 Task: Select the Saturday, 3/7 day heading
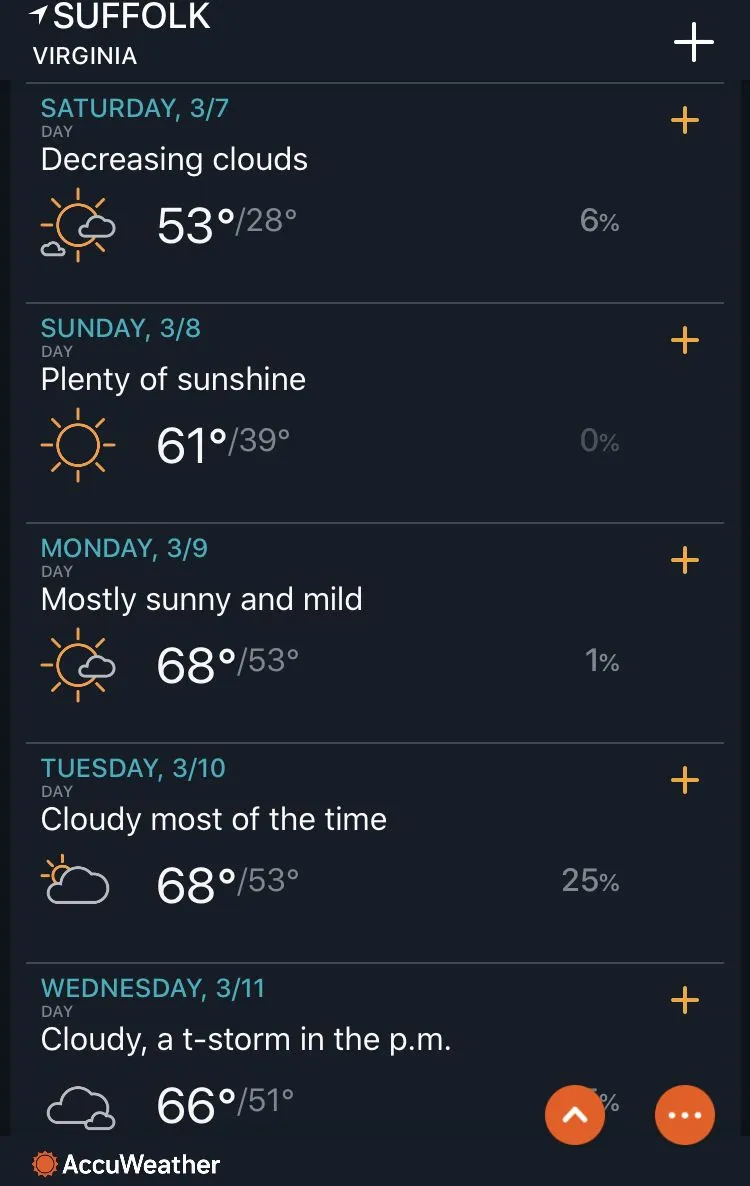(x=135, y=108)
